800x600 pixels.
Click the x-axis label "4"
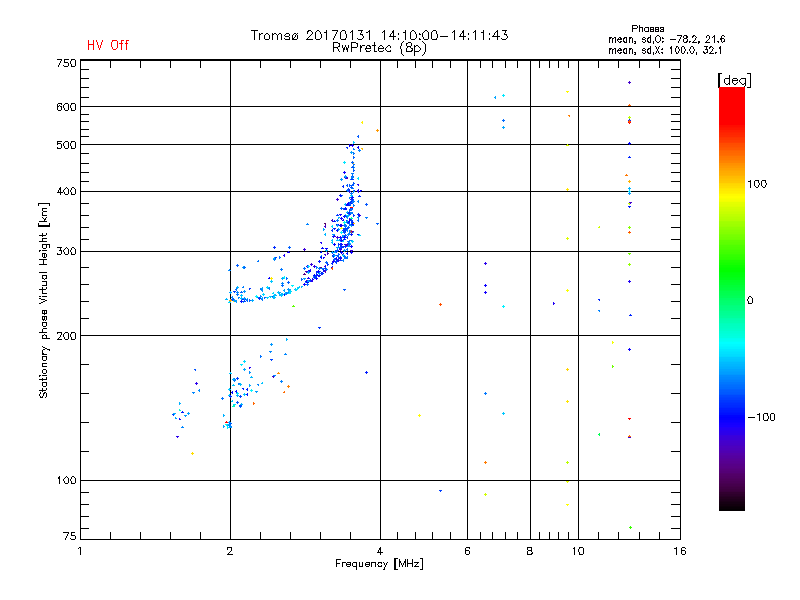380,551
